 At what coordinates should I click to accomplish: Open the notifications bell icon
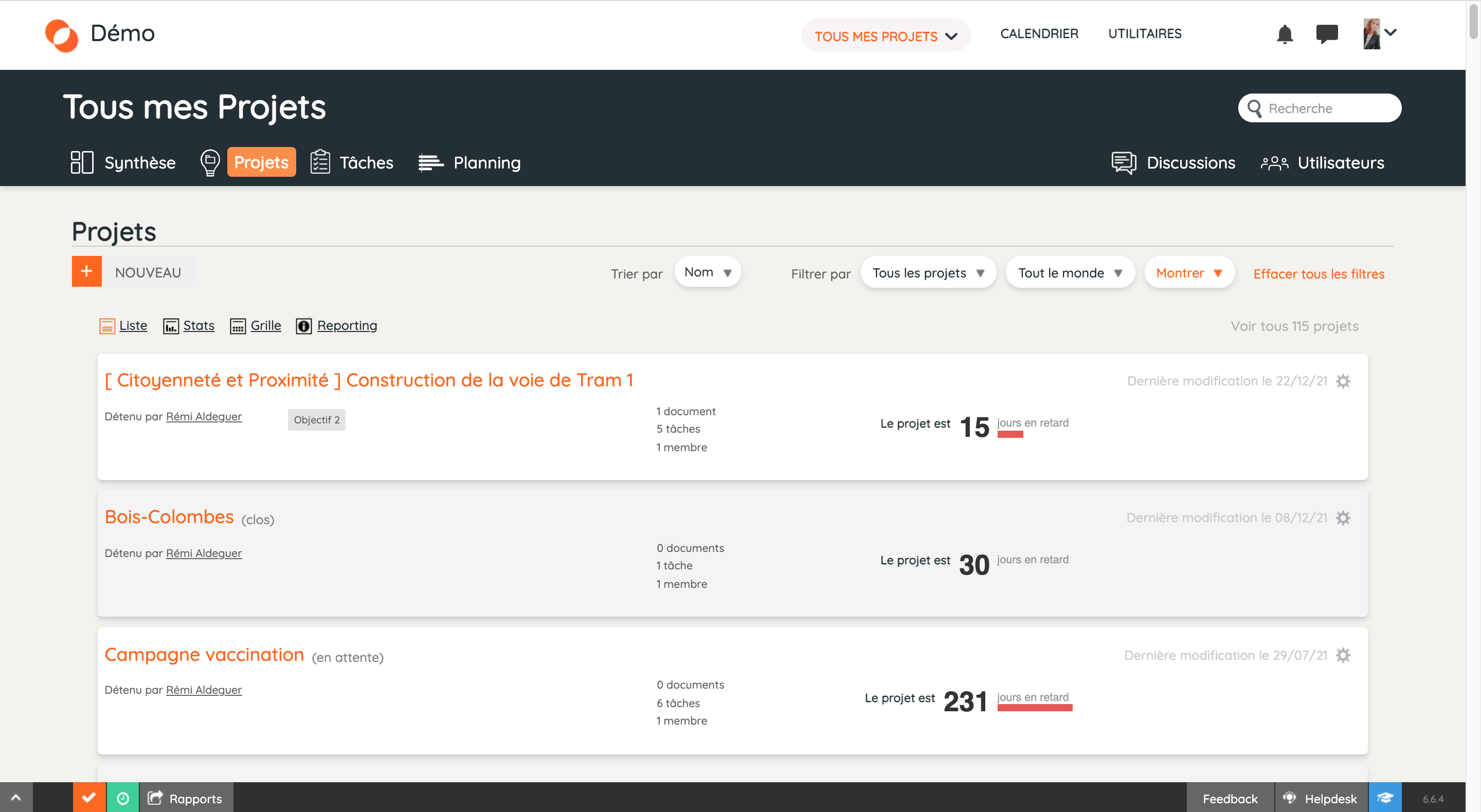coord(1286,34)
